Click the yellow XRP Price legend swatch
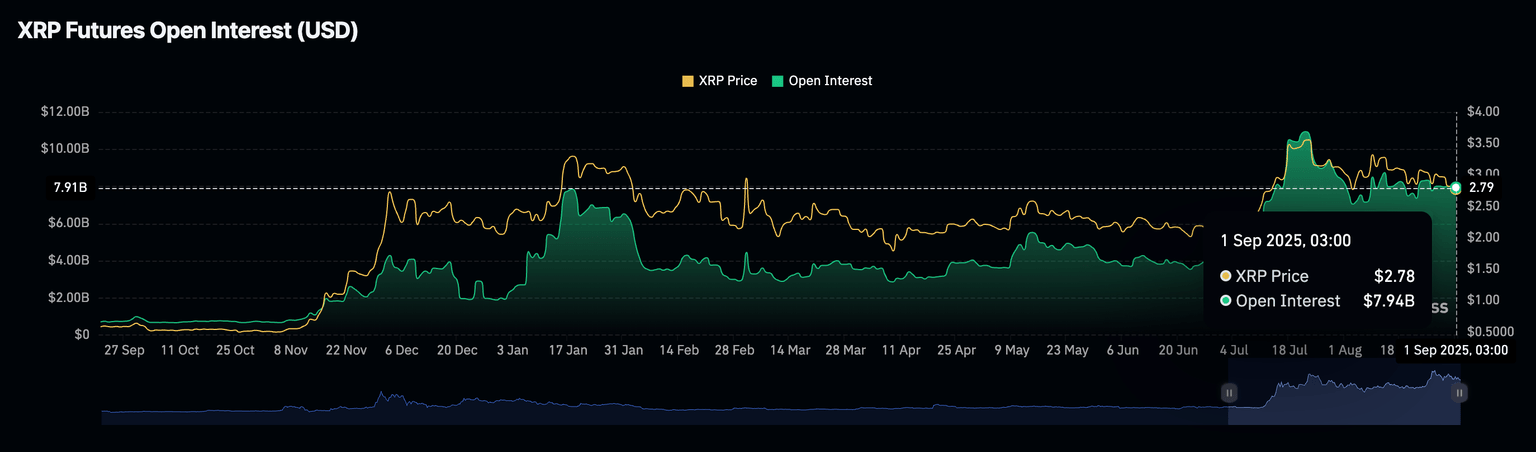Image resolution: width=1536 pixels, height=452 pixels. coord(687,81)
